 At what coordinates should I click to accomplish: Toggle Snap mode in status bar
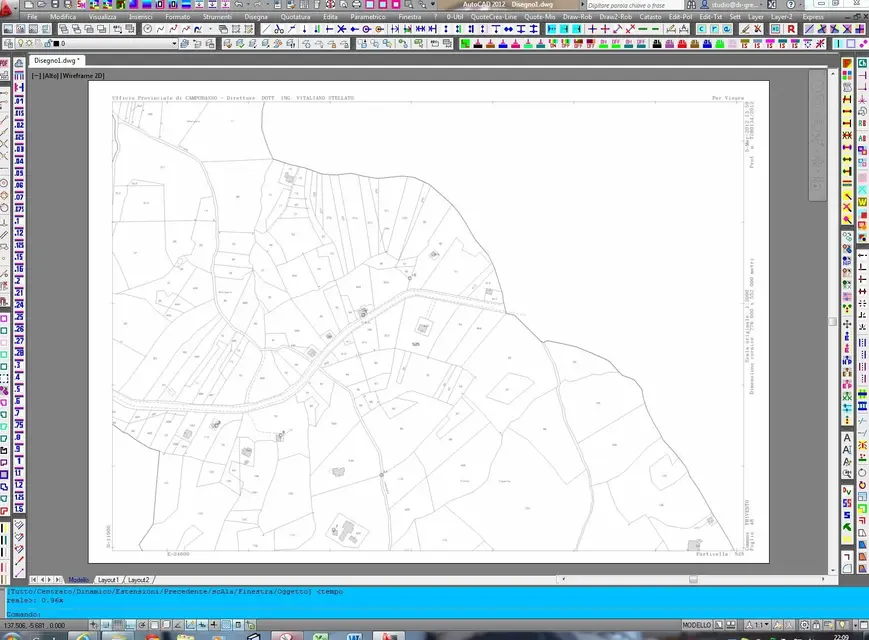tap(105, 625)
